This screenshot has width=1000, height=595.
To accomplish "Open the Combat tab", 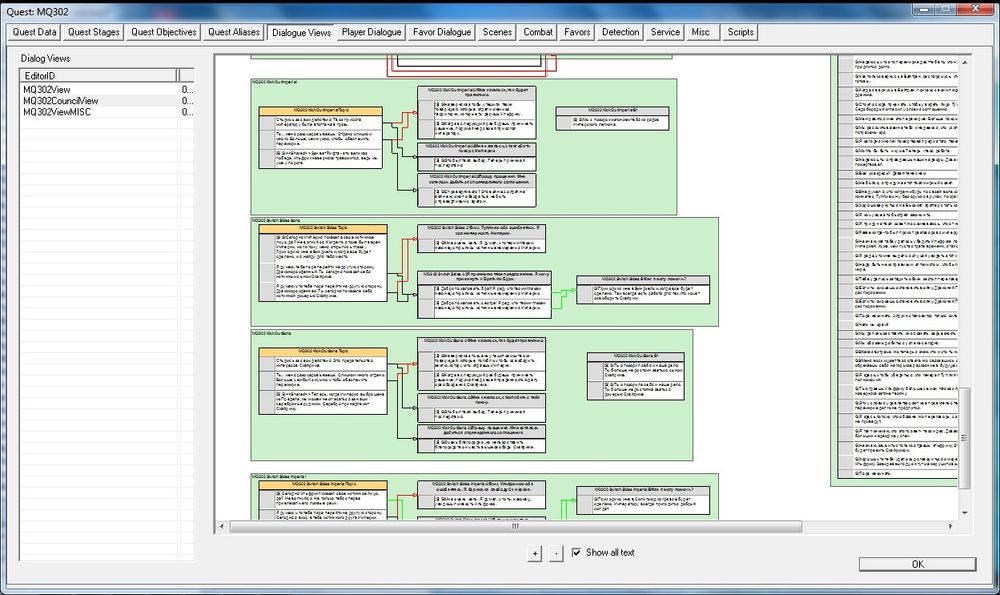I will (x=538, y=32).
